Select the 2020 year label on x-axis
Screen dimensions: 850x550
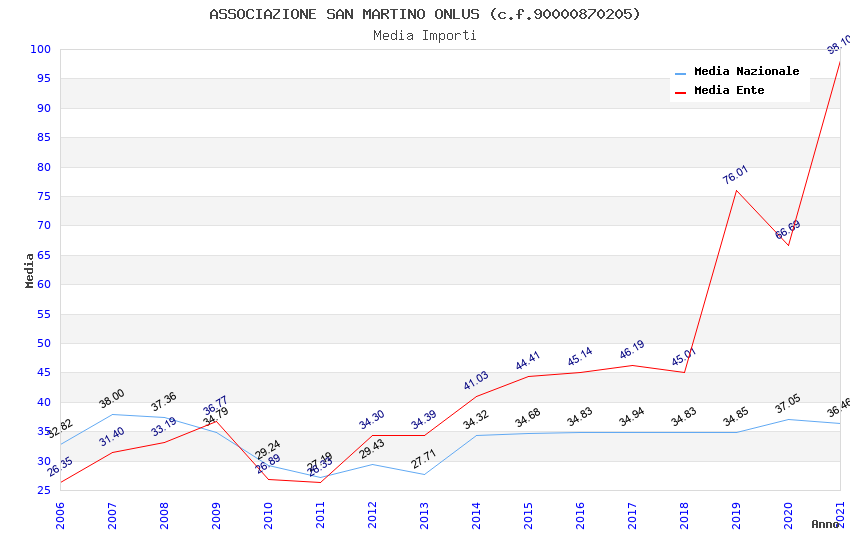click(788, 515)
